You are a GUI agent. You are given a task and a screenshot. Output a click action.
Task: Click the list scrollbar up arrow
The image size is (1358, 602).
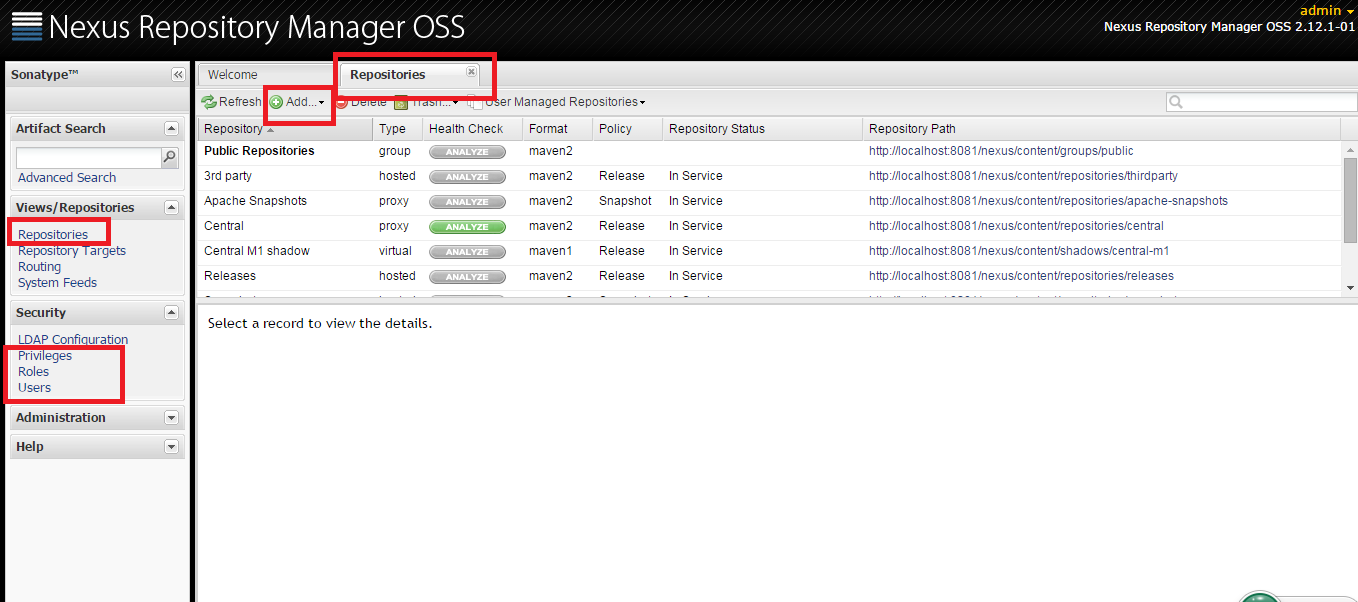(1349, 149)
